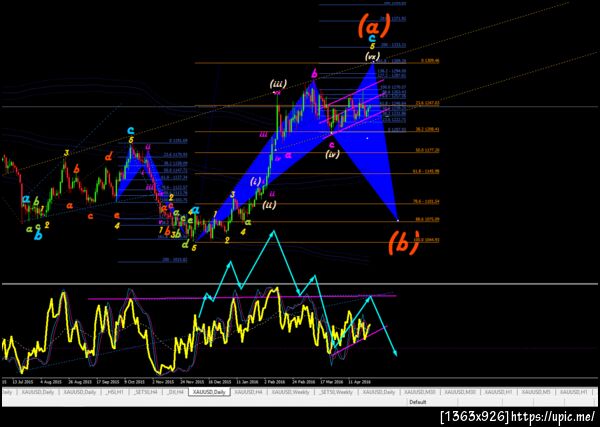Click the 13 Jul 2015 date label
This screenshot has width=600, height=427.
(21, 382)
